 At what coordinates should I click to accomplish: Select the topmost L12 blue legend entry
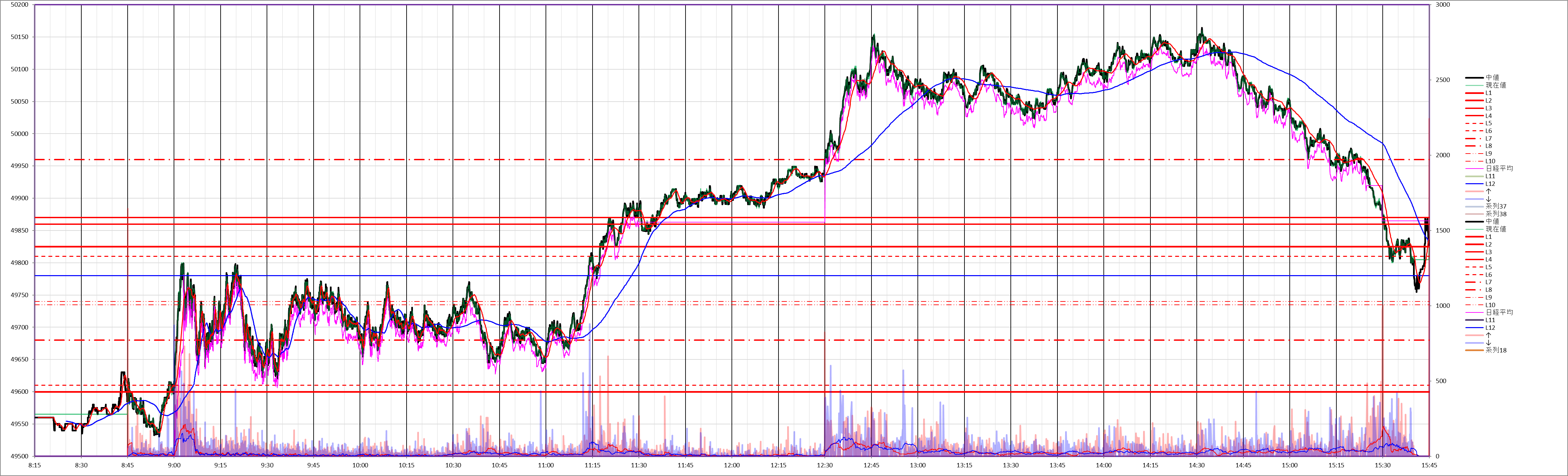(x=1490, y=184)
